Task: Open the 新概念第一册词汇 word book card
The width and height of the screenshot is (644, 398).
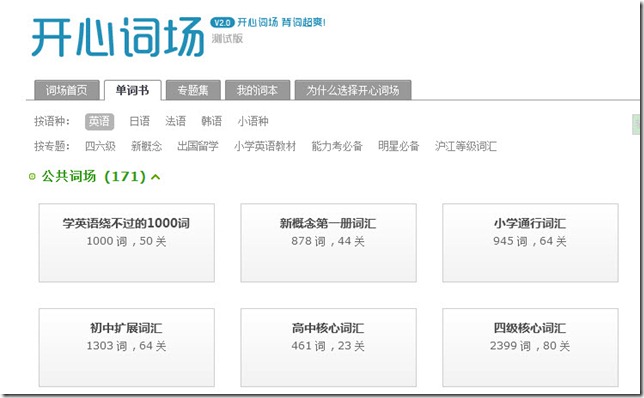Action: (x=328, y=243)
